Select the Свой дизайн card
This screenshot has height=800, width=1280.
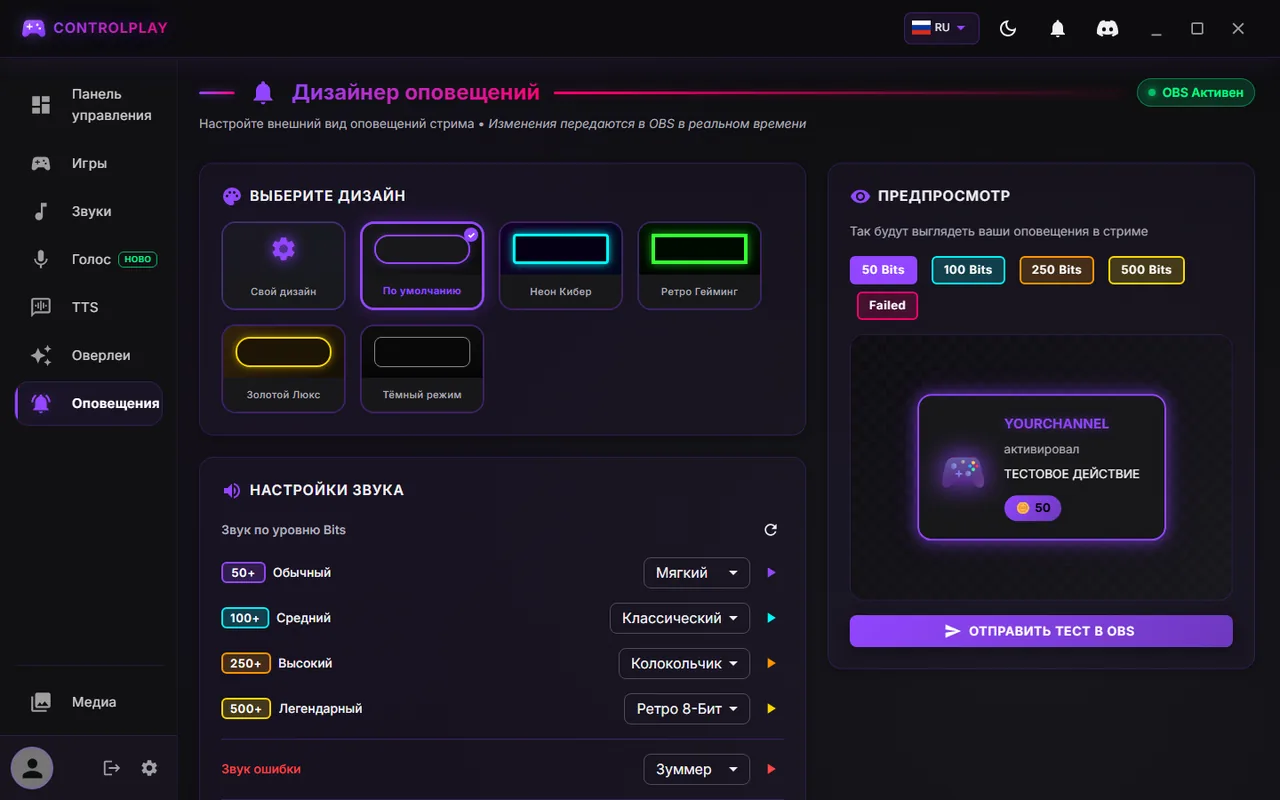(x=283, y=266)
